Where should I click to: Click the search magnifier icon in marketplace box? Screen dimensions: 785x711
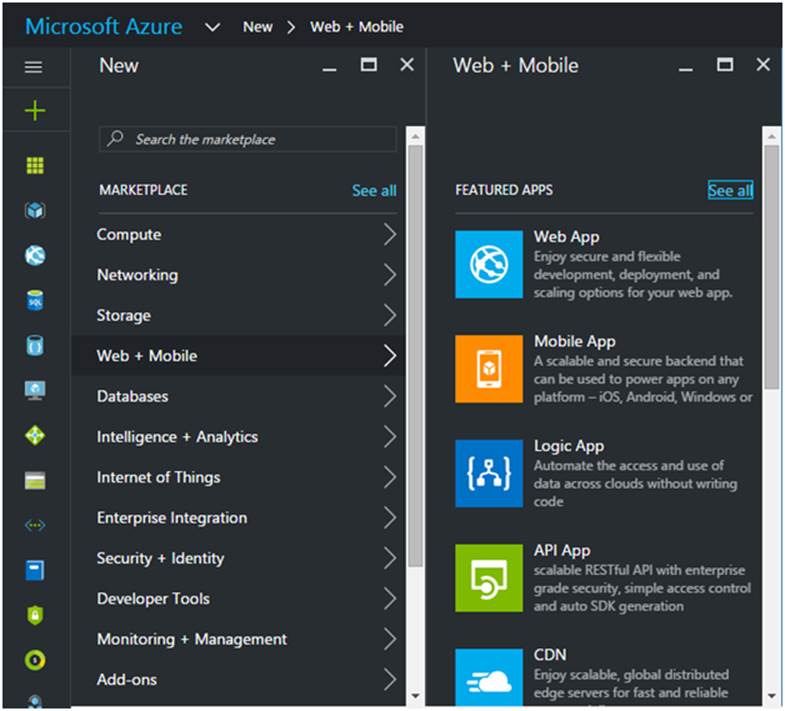pos(115,138)
